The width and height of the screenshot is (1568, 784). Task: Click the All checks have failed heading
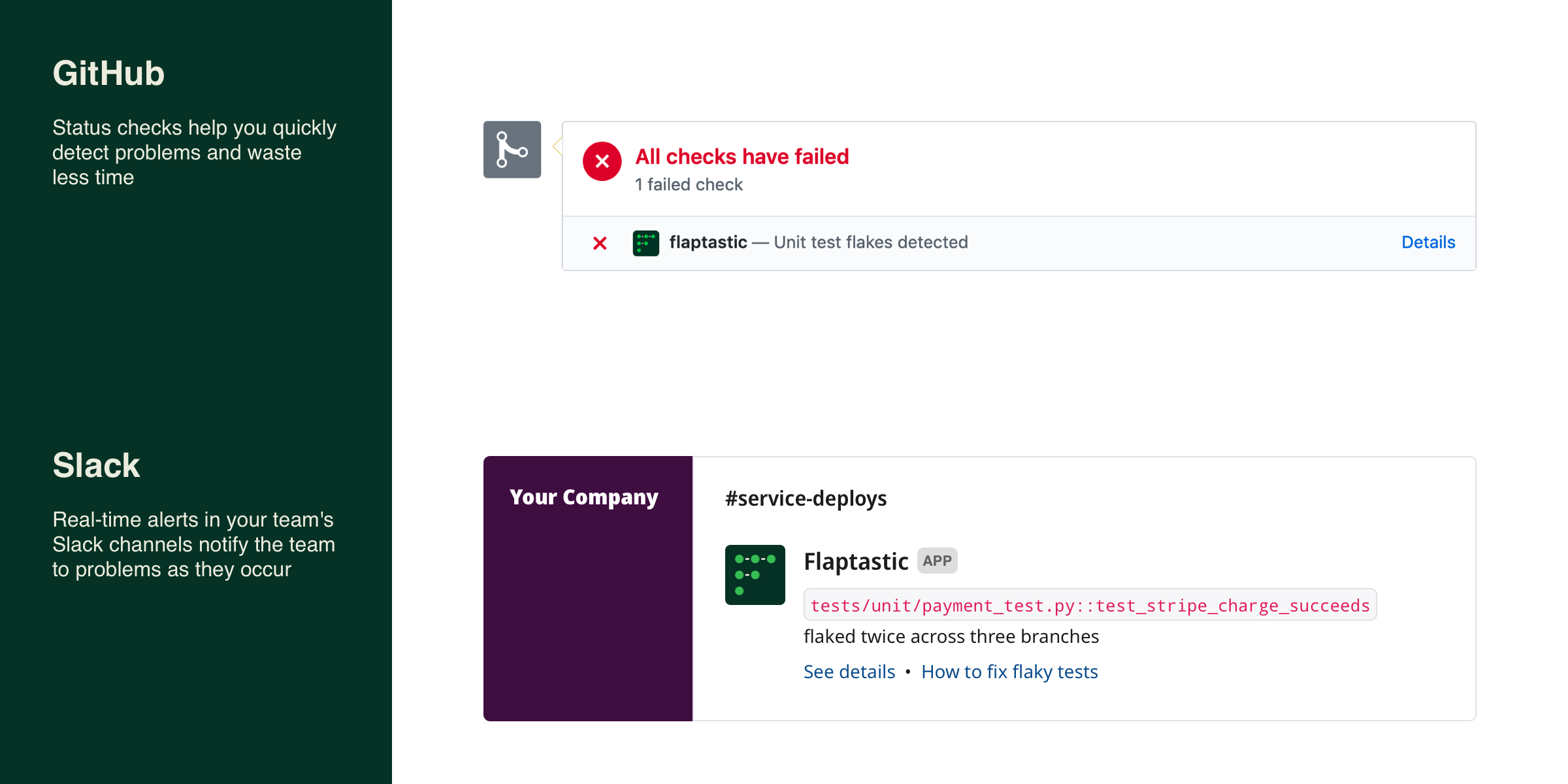(x=742, y=157)
